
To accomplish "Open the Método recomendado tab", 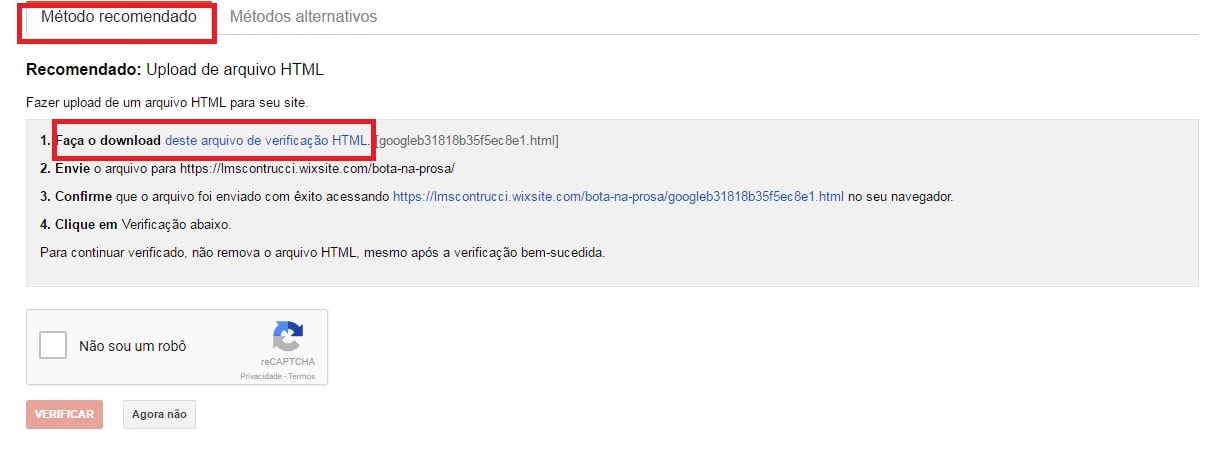I will [118, 17].
